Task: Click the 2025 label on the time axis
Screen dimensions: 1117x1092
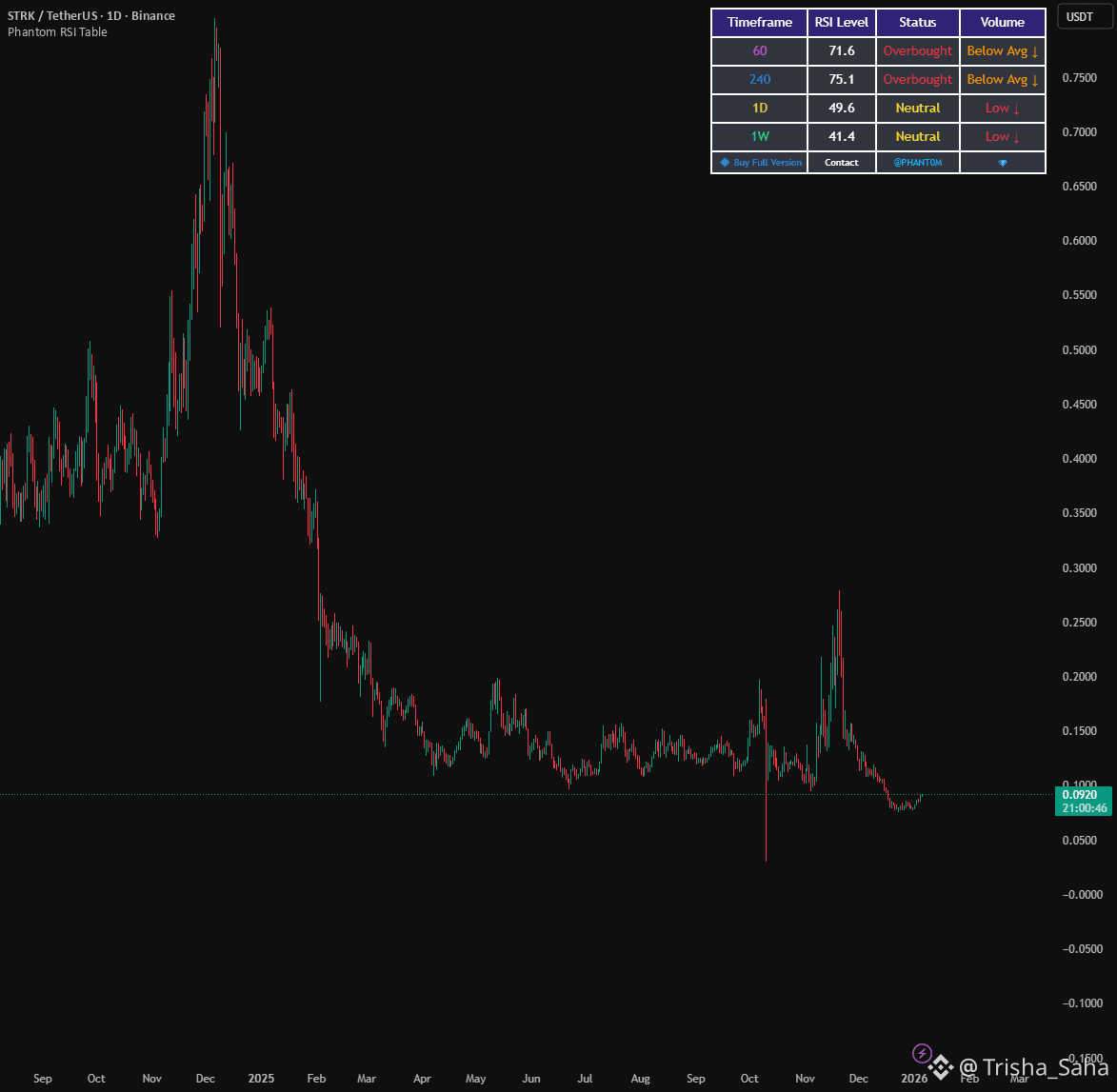Action: click(261, 1078)
